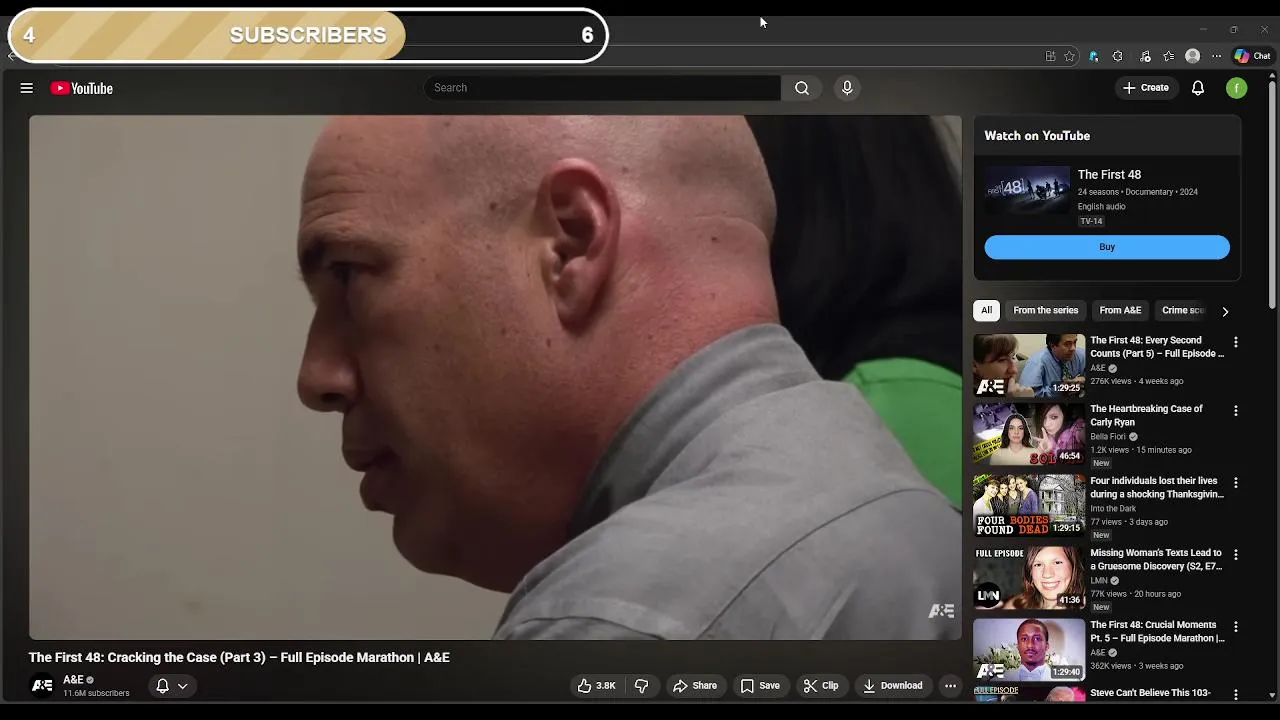Click the Buy button for The First 48

pos(1107,247)
